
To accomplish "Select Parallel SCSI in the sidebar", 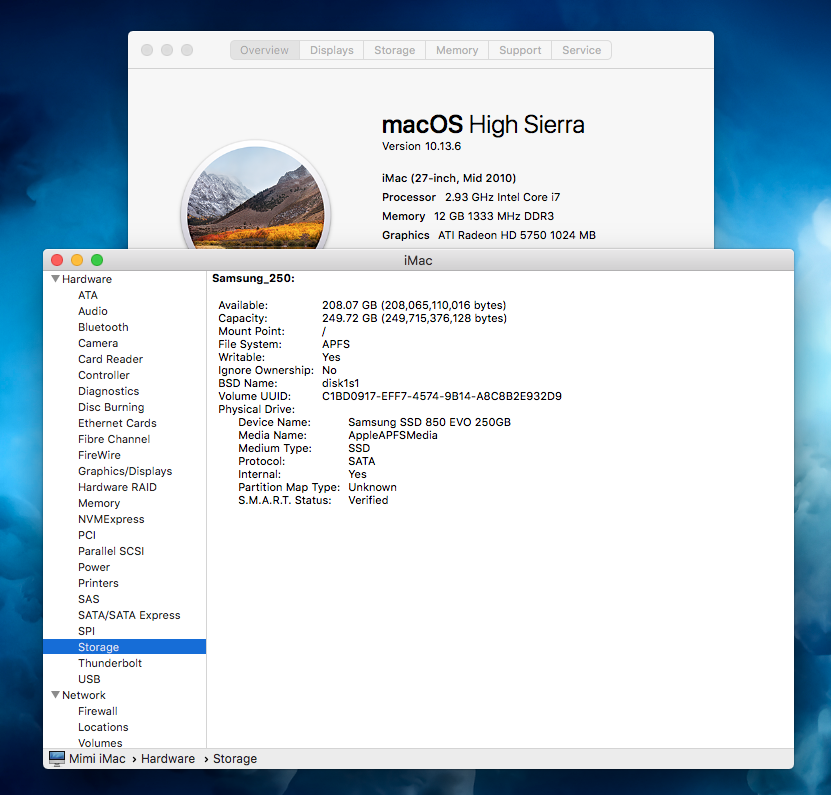I will (111, 551).
